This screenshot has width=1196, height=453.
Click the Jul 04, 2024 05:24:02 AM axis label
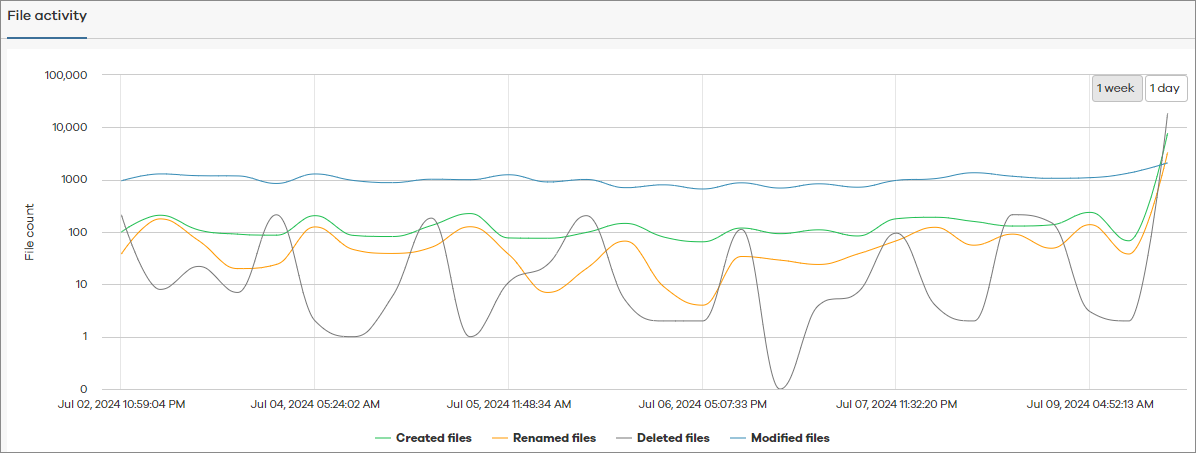pos(315,405)
